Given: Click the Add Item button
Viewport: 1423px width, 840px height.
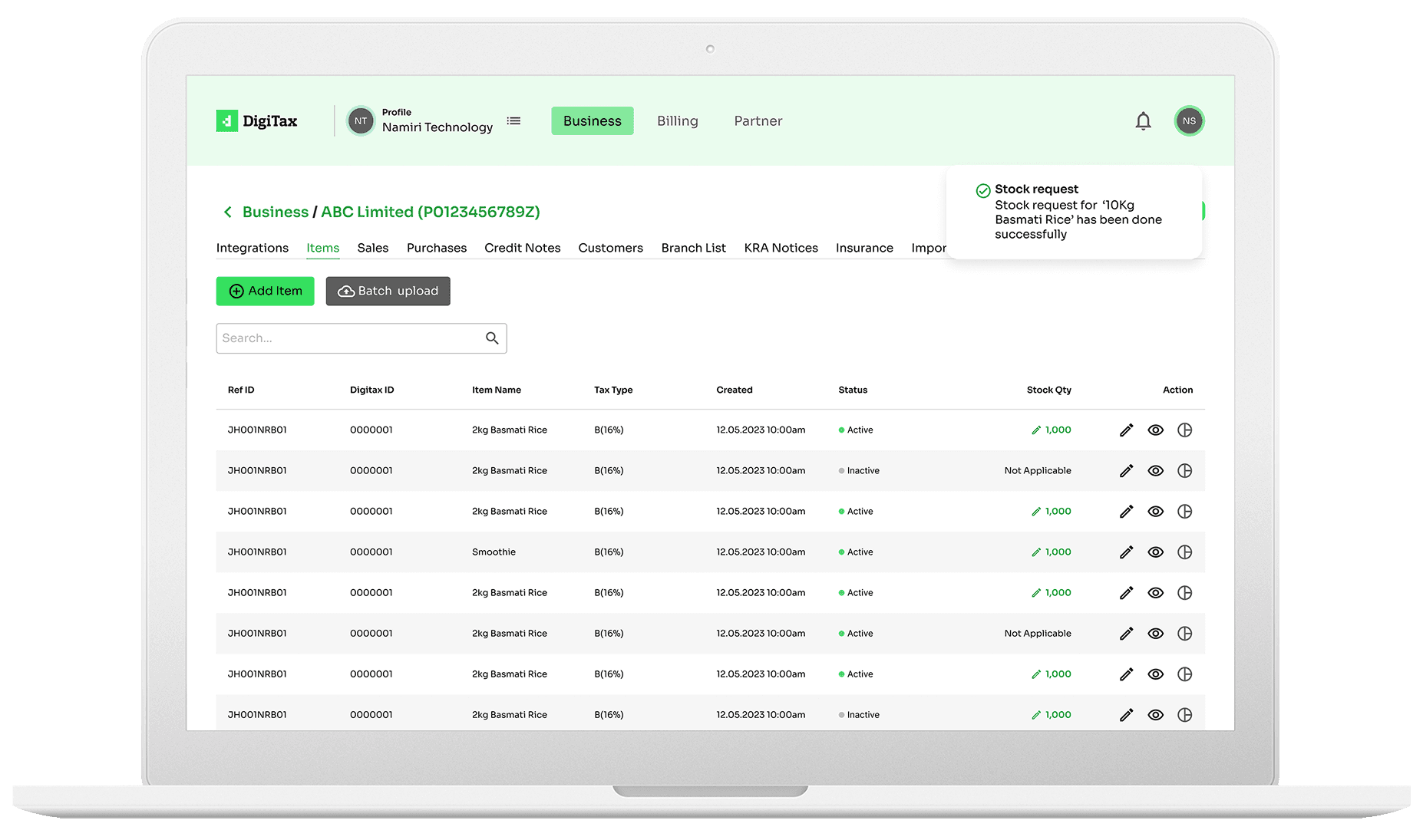Looking at the screenshot, I should [x=265, y=292].
